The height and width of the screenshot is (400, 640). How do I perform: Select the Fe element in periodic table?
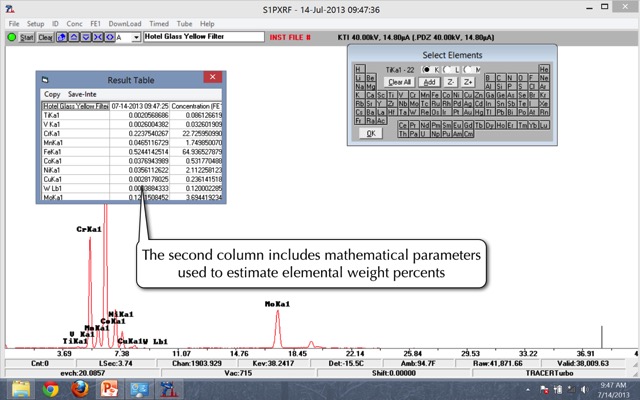pos(436,92)
